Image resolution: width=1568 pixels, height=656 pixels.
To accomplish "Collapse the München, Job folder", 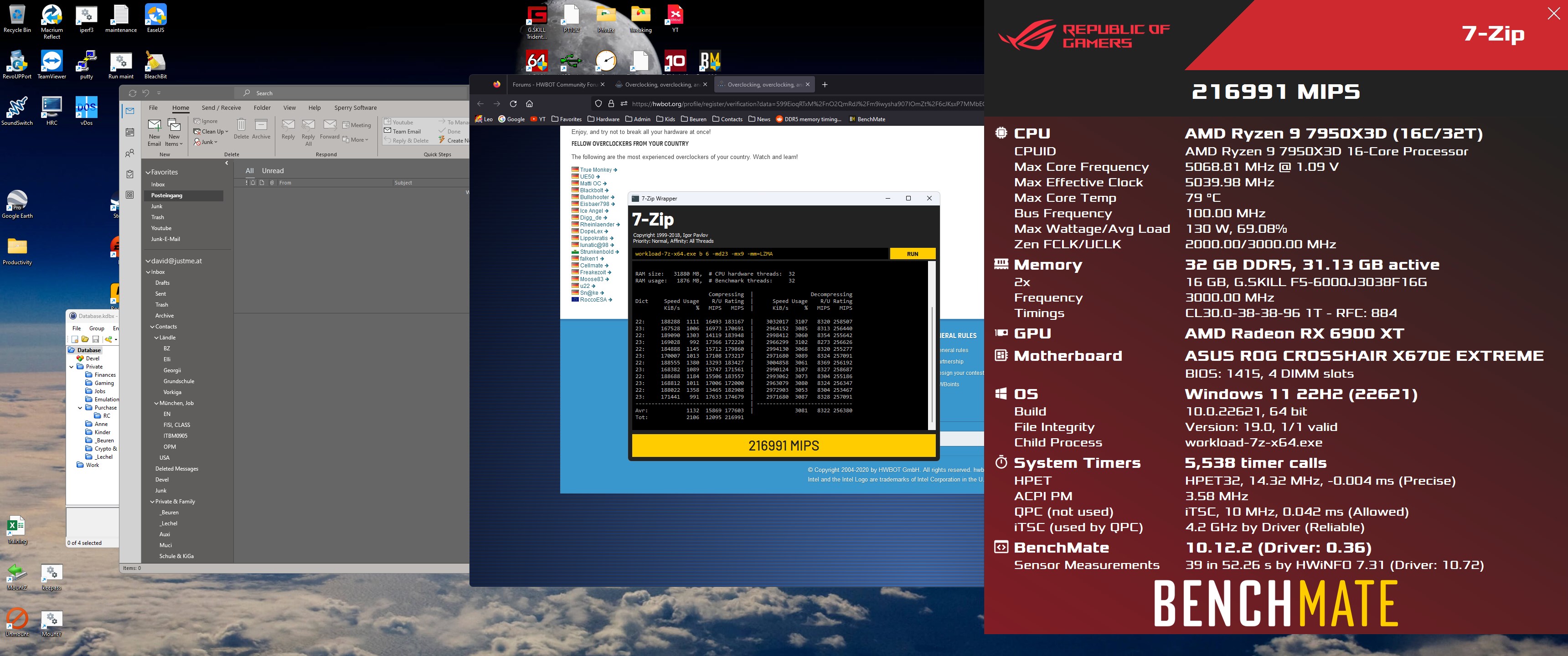I will click(156, 404).
